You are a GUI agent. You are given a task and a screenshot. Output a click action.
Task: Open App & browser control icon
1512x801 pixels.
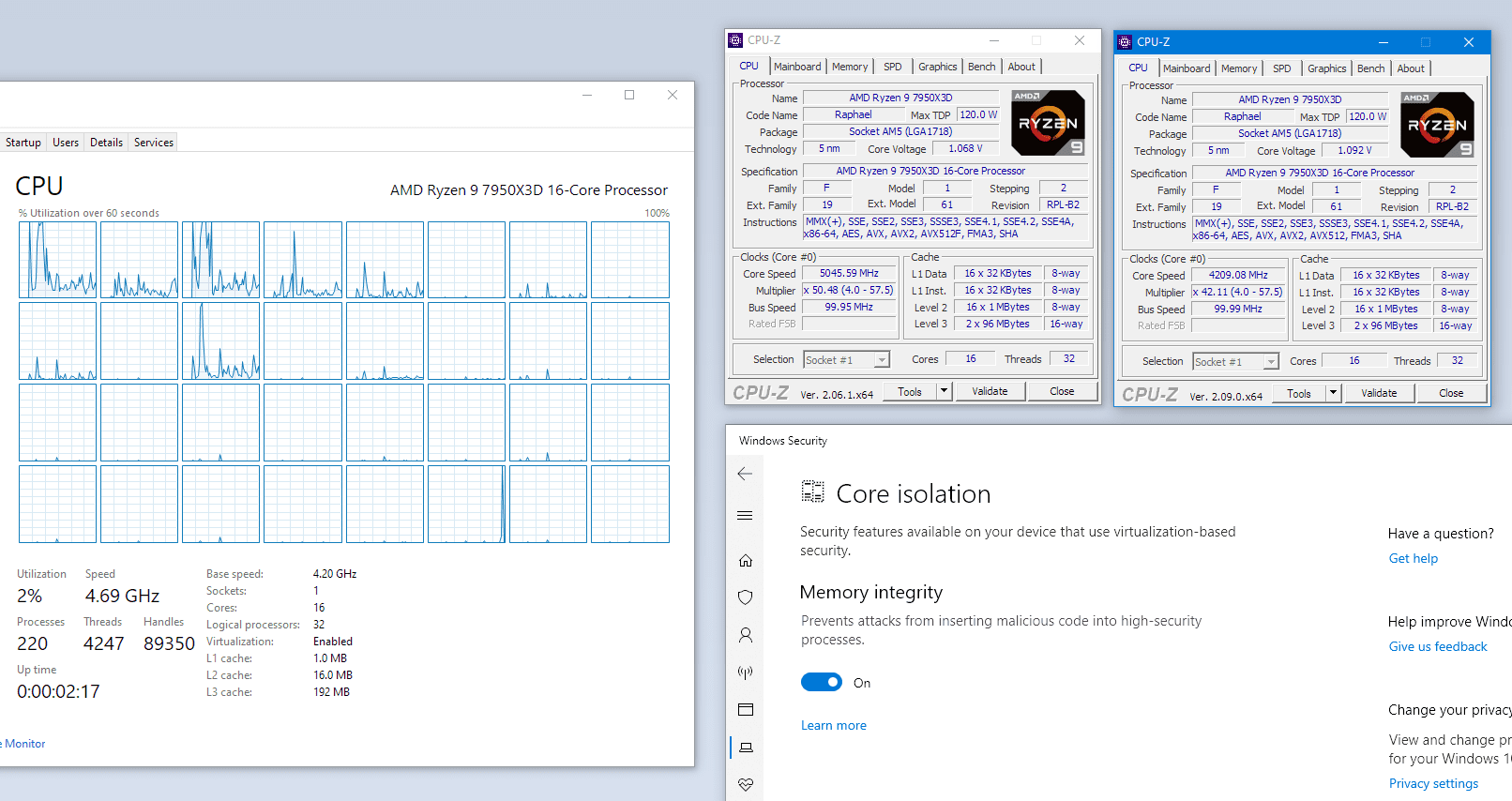coord(746,710)
